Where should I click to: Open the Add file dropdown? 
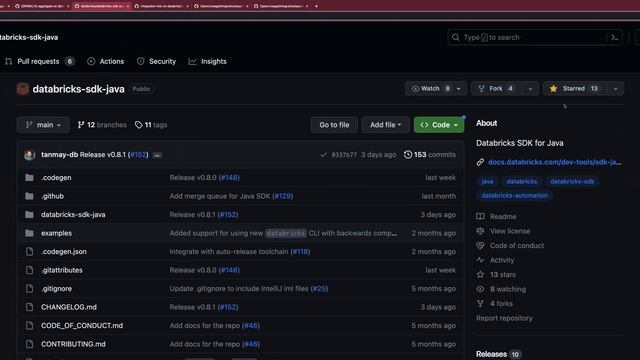click(385, 125)
